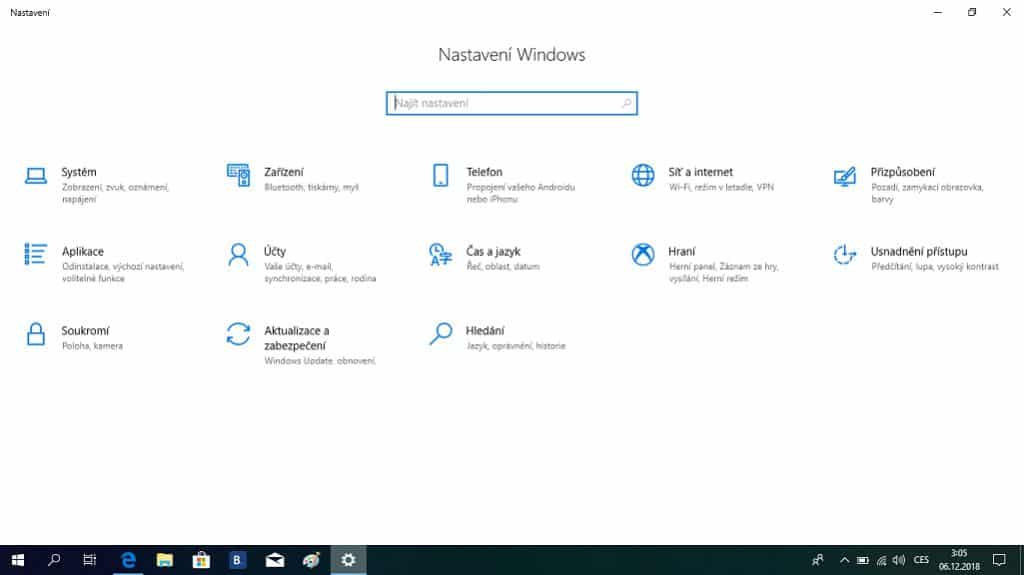Viewport: 1024px width, 575px height.
Task: Click the Účty category title
Action: click(275, 251)
